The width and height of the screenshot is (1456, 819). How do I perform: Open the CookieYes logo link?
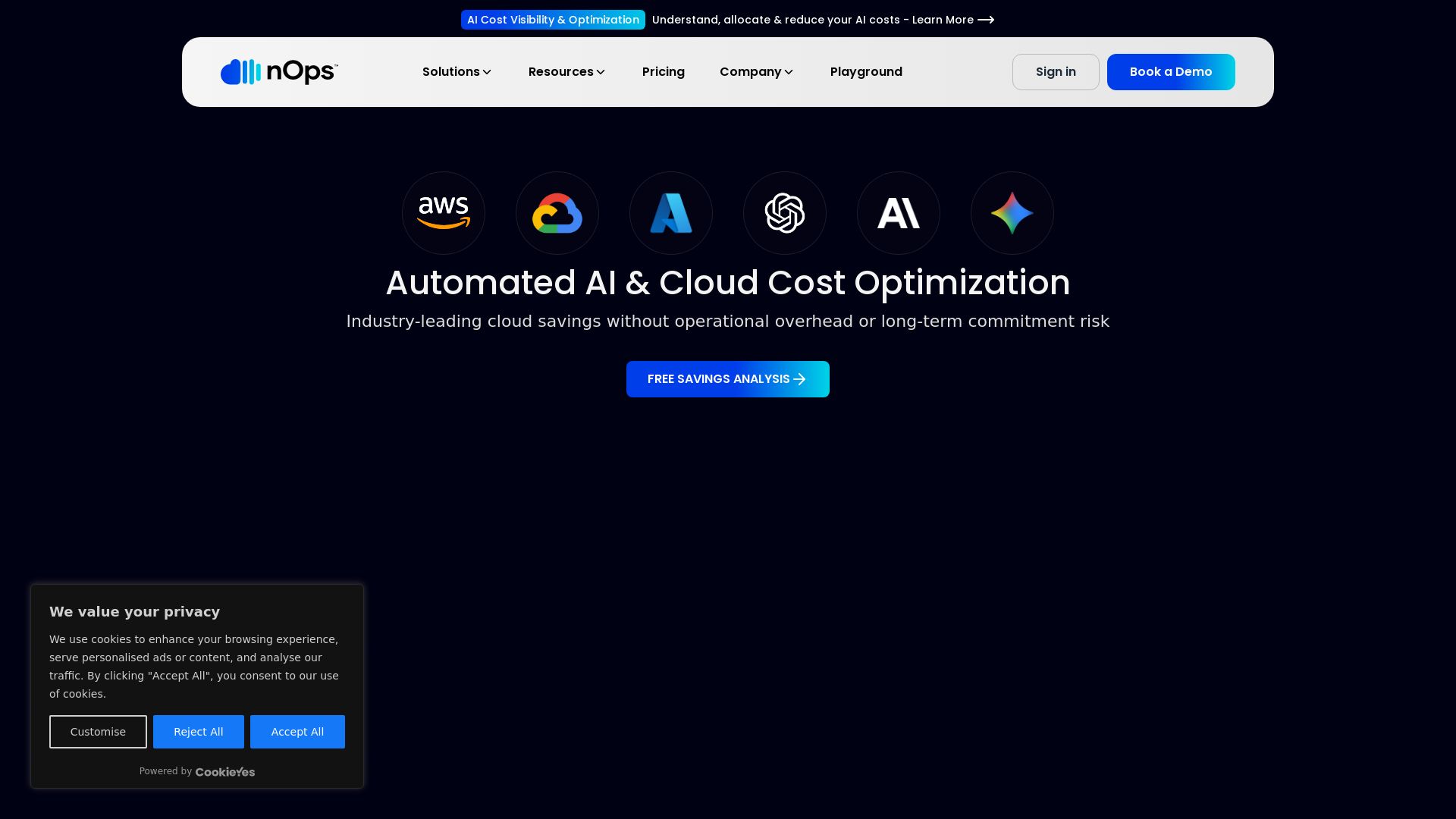click(225, 772)
